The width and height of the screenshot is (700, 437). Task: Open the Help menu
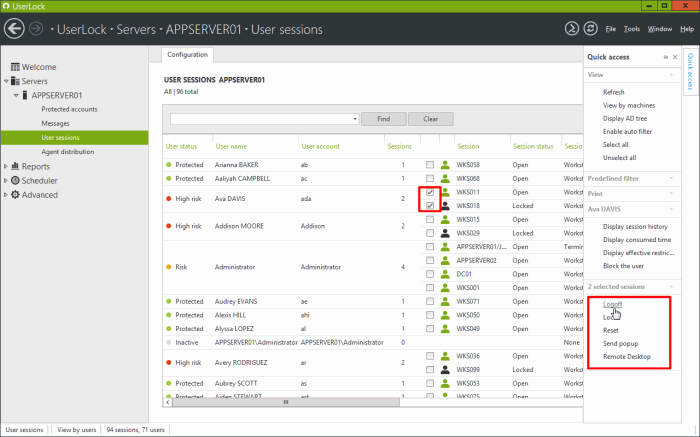pos(687,29)
